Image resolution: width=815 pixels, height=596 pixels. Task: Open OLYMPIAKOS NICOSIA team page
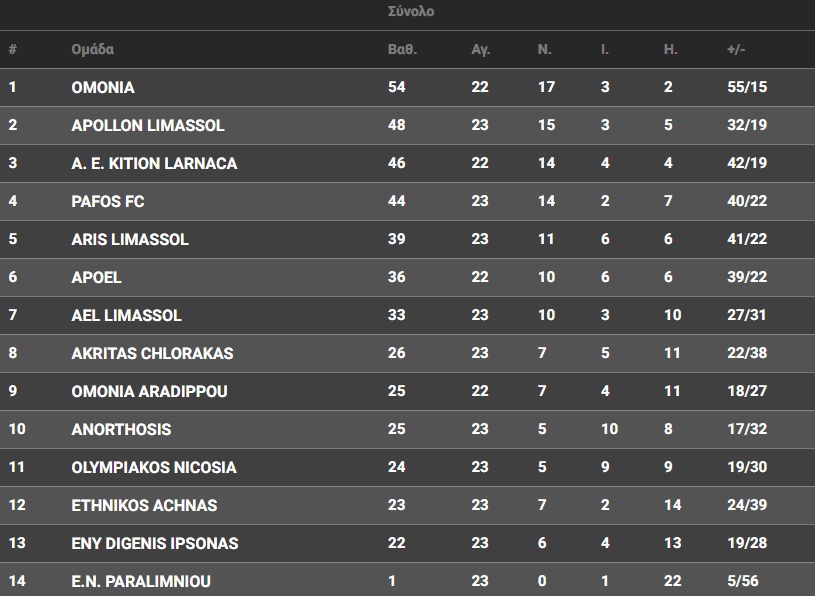click(x=154, y=467)
